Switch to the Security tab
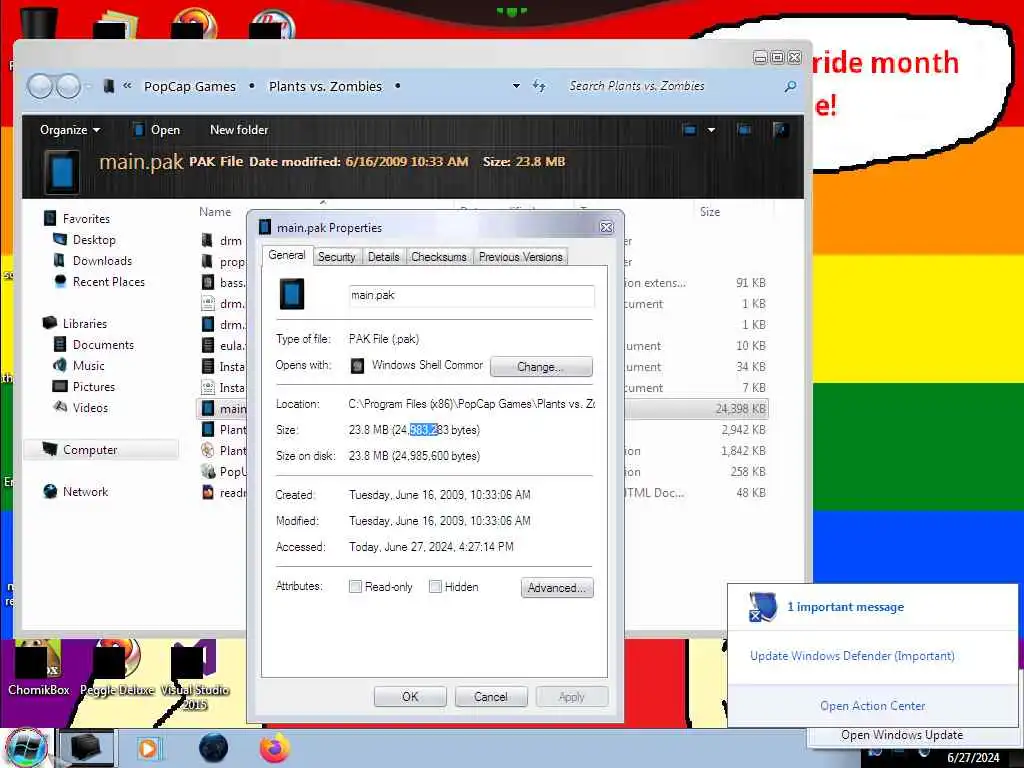Screen dimensions: 1024x768 (x=336, y=257)
